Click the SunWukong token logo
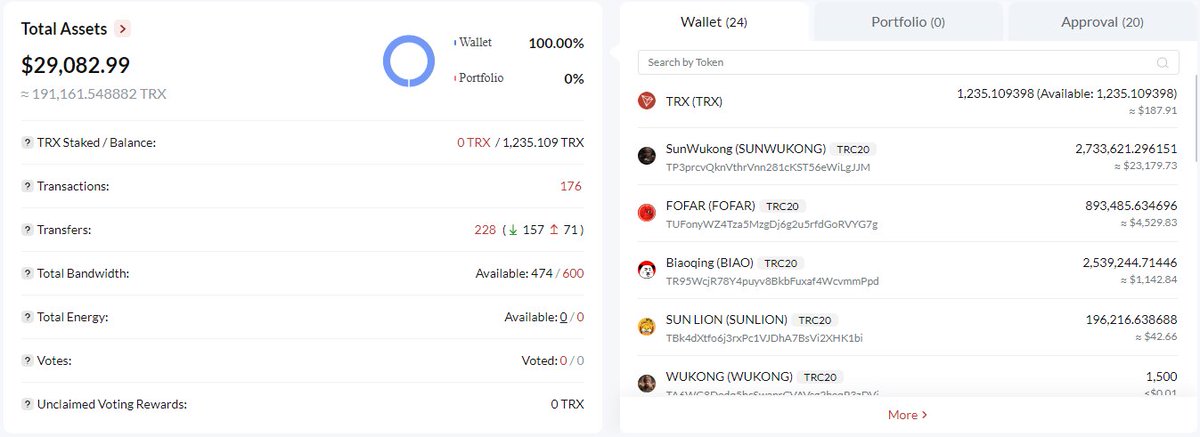 [x=647, y=156]
